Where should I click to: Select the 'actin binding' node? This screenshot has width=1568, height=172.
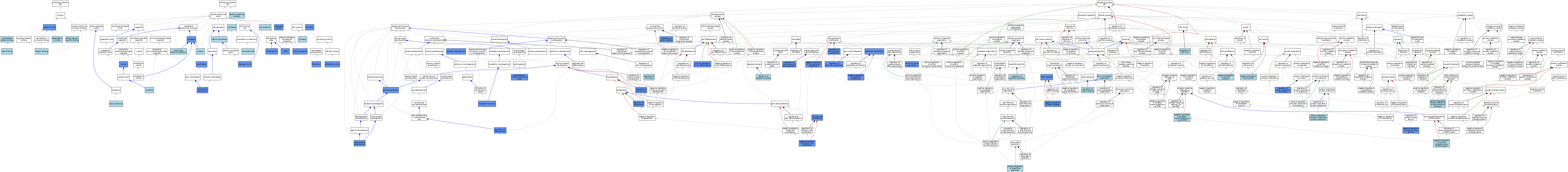(x=7, y=52)
